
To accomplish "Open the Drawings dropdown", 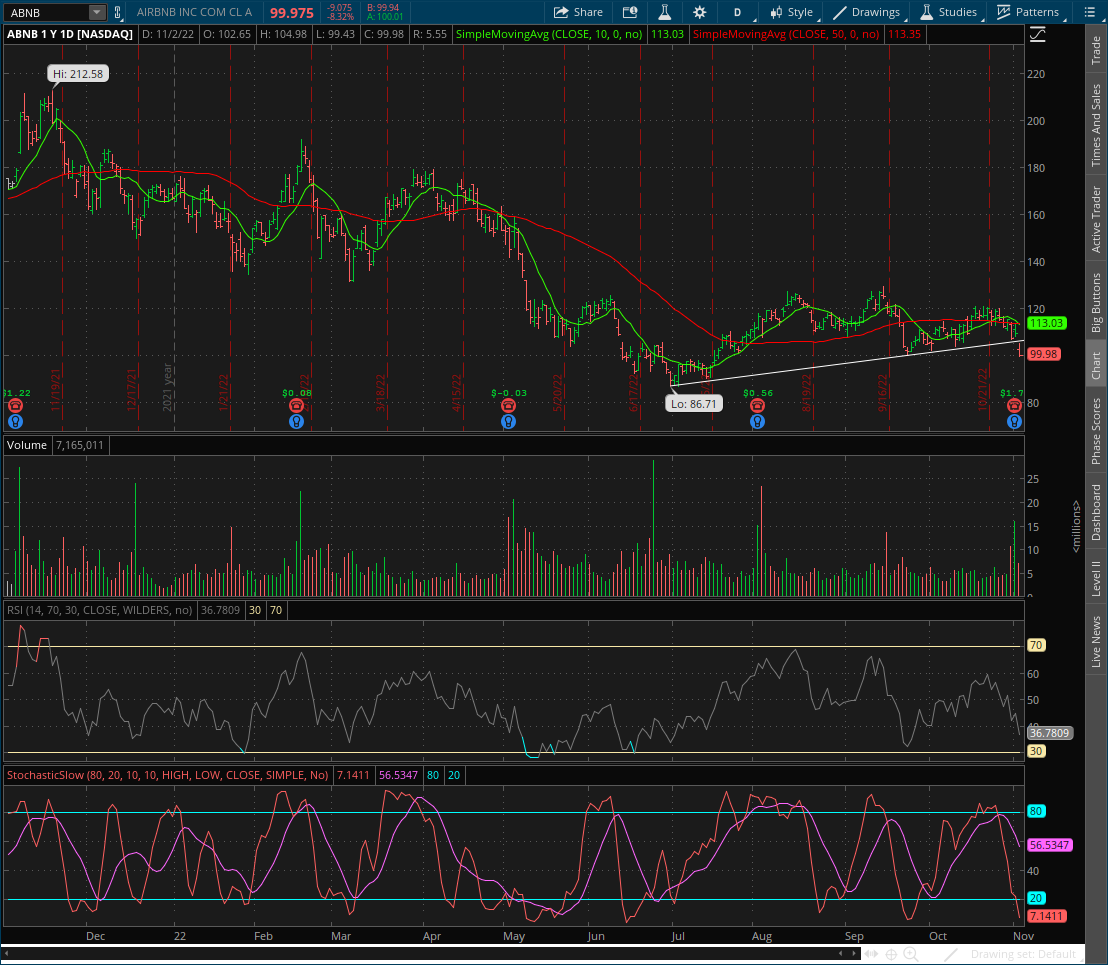I will (867, 12).
